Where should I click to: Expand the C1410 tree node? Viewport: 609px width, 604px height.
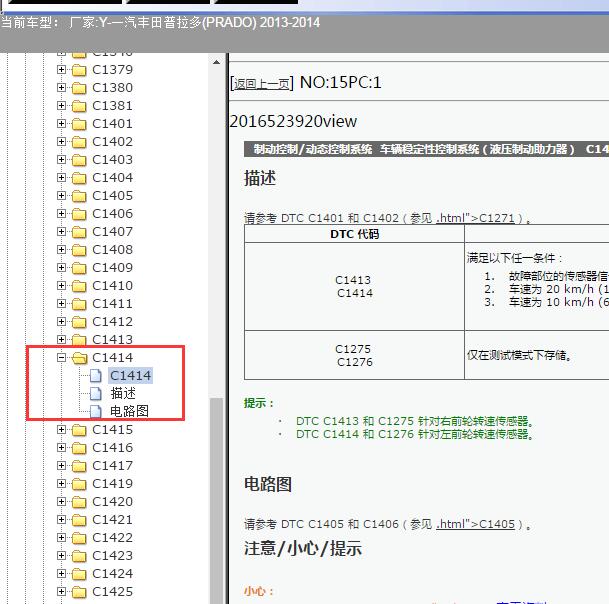point(61,285)
